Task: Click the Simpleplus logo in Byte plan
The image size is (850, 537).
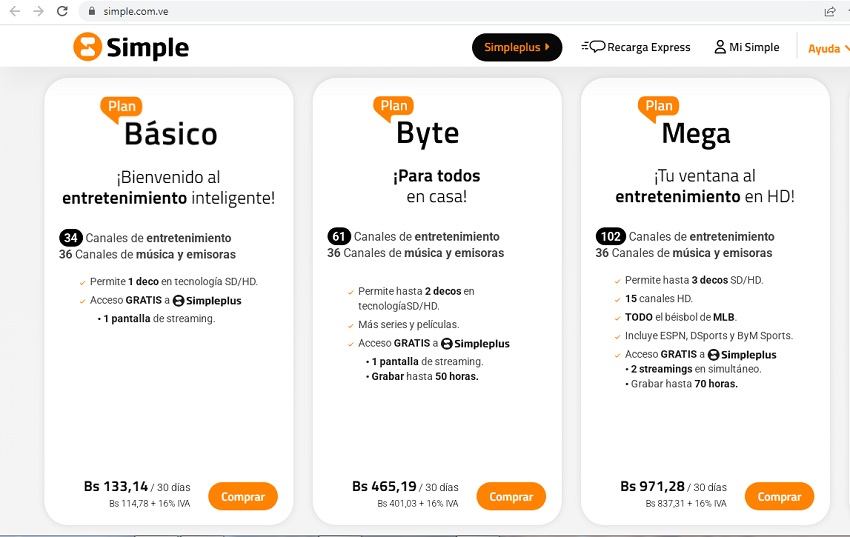Action: click(x=475, y=344)
